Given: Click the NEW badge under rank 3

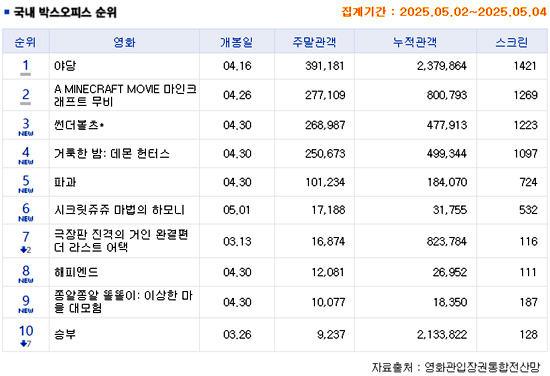Looking at the screenshot, I should [x=26, y=134].
